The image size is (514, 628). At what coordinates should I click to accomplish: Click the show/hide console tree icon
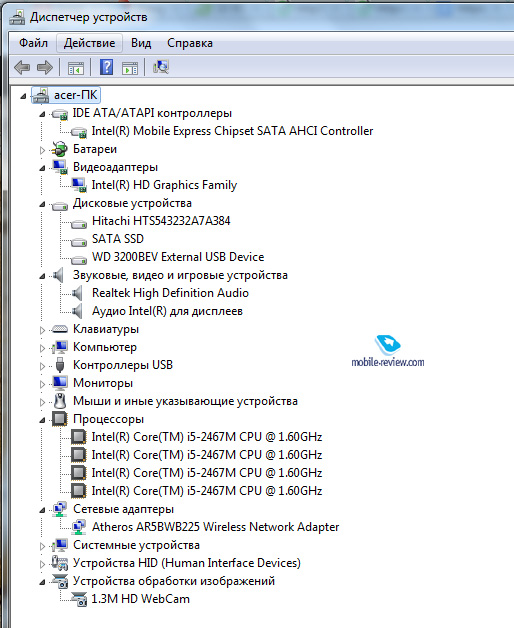click(x=76, y=68)
